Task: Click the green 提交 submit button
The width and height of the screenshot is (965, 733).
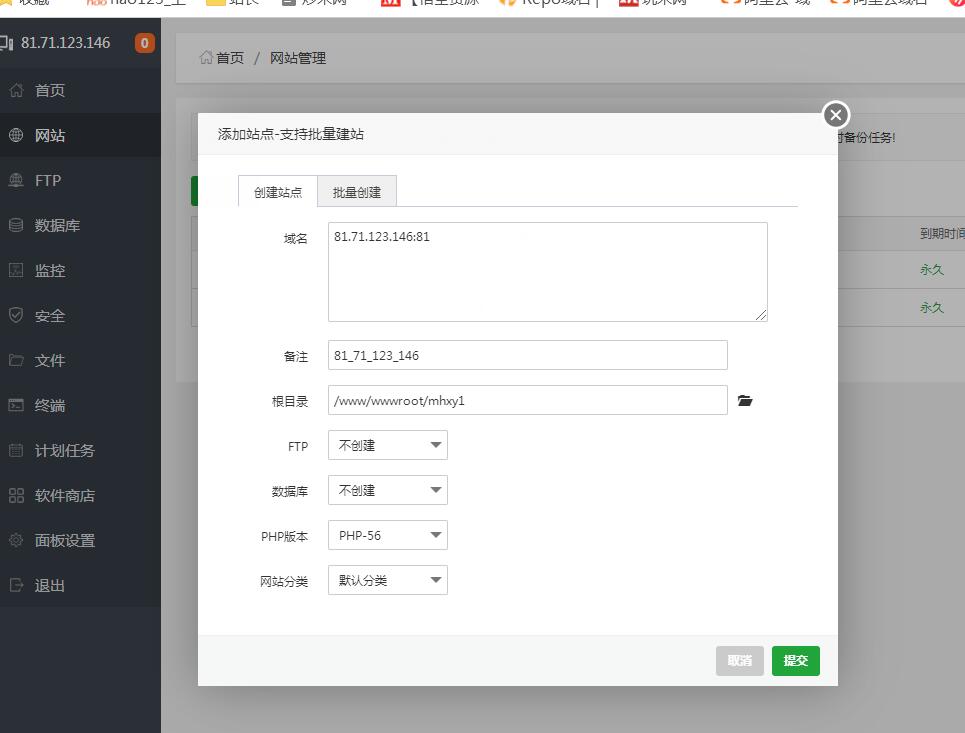Action: (x=795, y=661)
